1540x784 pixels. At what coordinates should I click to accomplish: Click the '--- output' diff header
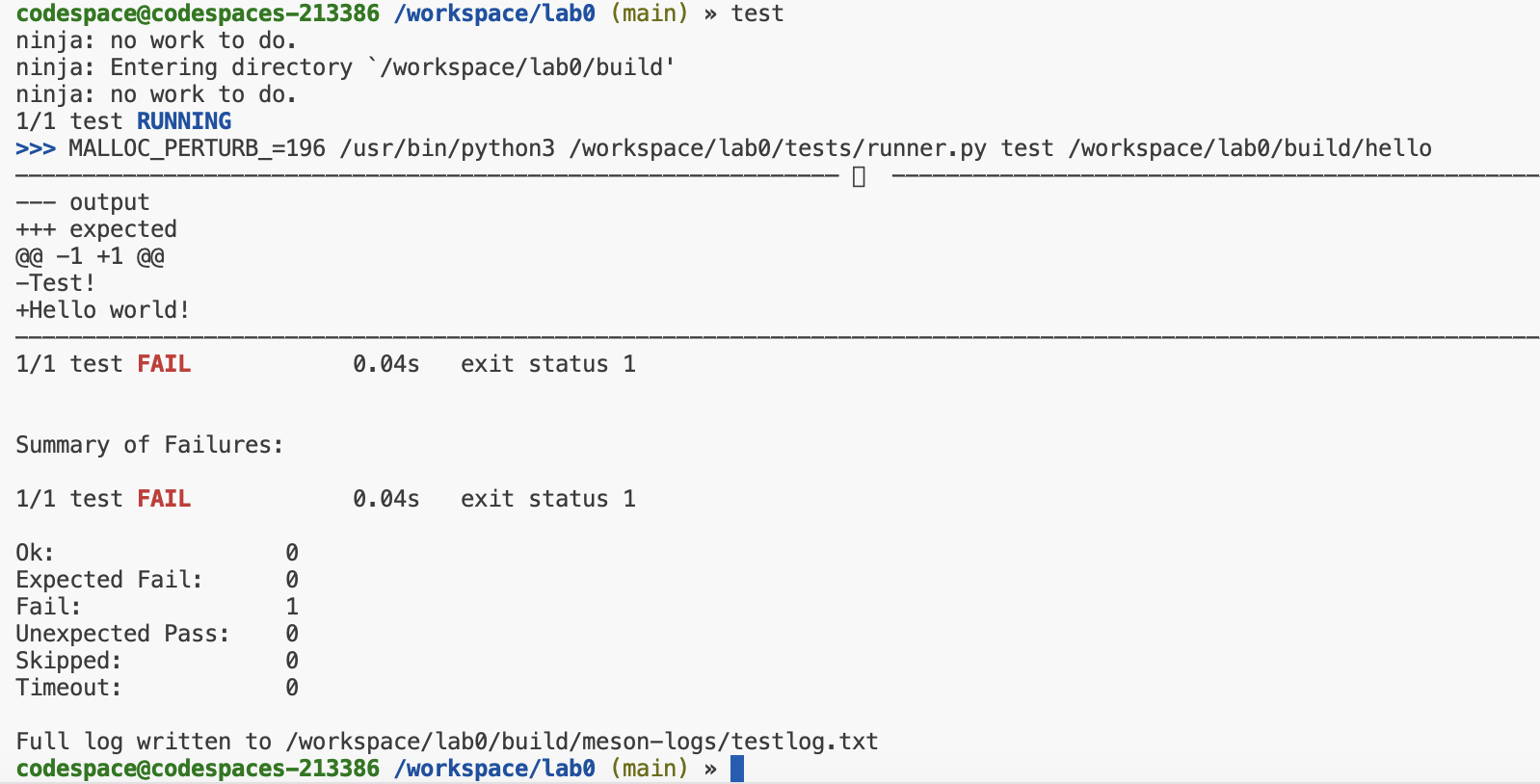pos(83,202)
